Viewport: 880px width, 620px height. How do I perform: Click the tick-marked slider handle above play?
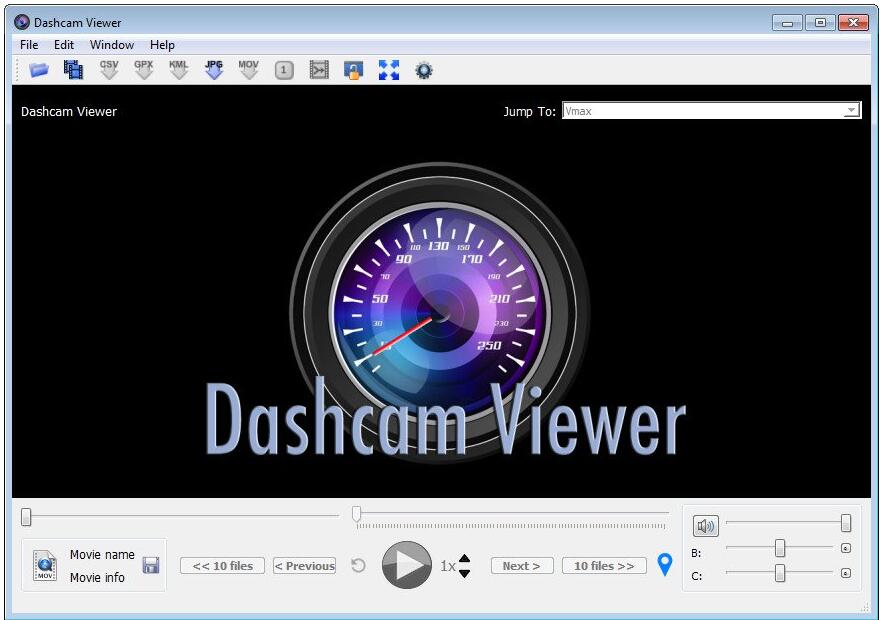pyautogui.click(x=356, y=513)
